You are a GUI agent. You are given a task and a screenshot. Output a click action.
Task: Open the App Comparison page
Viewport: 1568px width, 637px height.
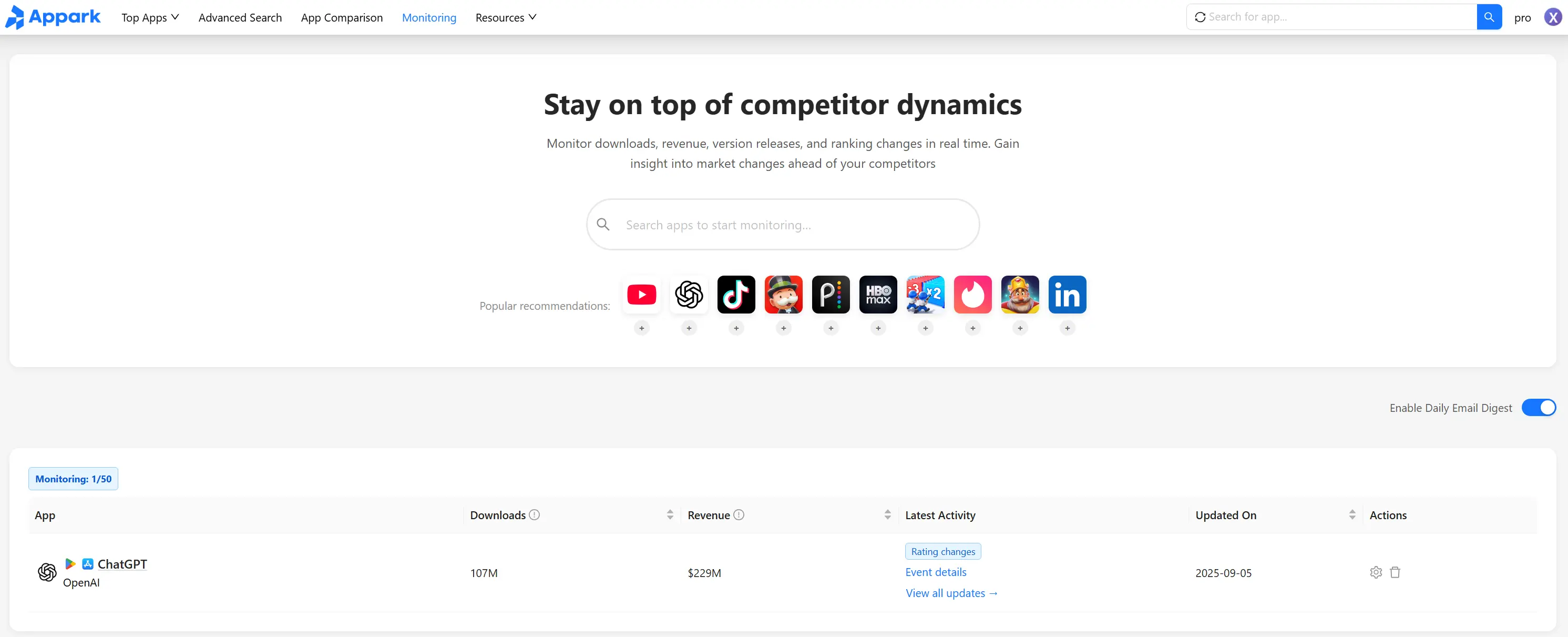point(342,18)
